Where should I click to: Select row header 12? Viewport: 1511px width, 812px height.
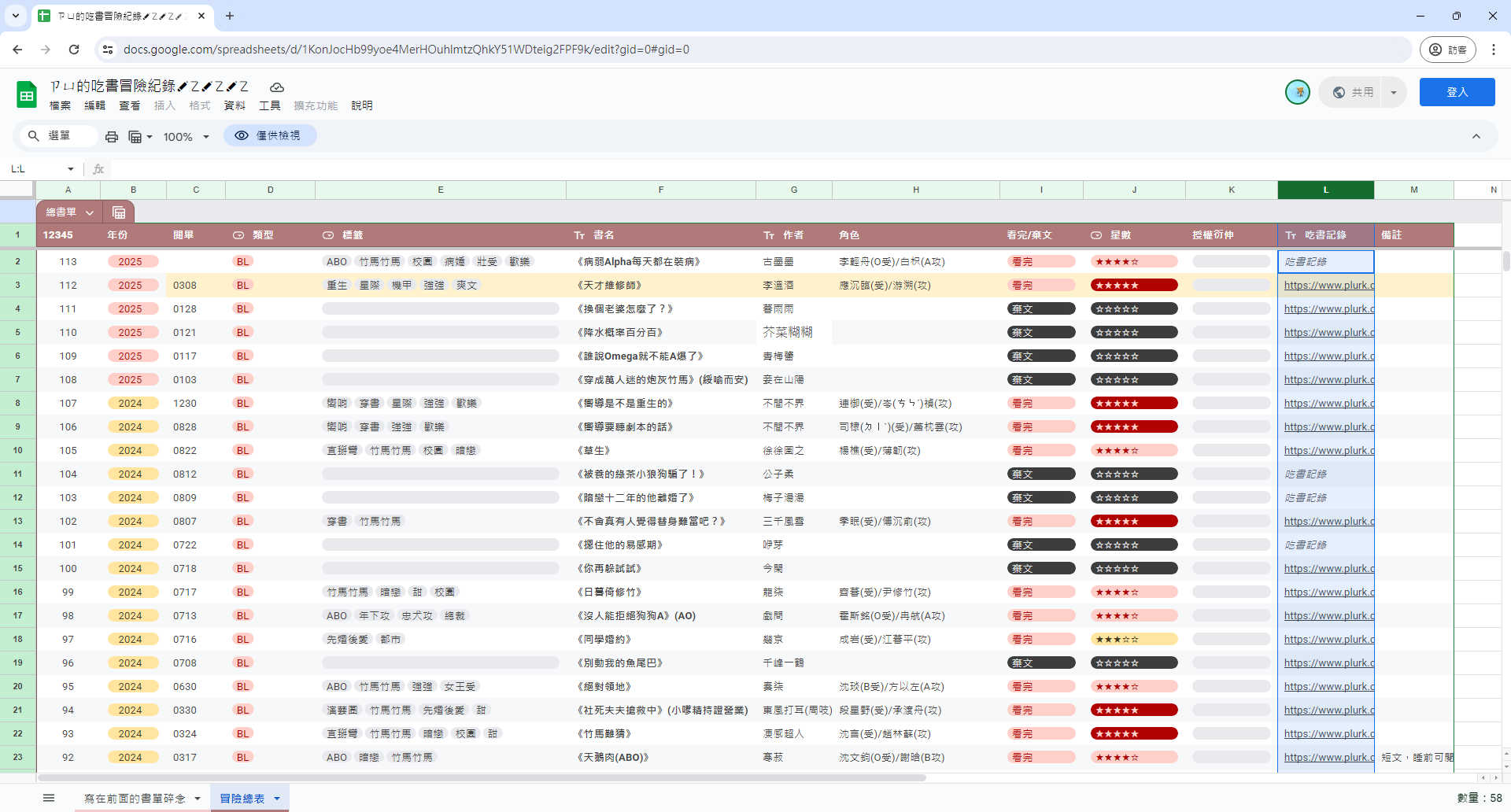(17, 497)
